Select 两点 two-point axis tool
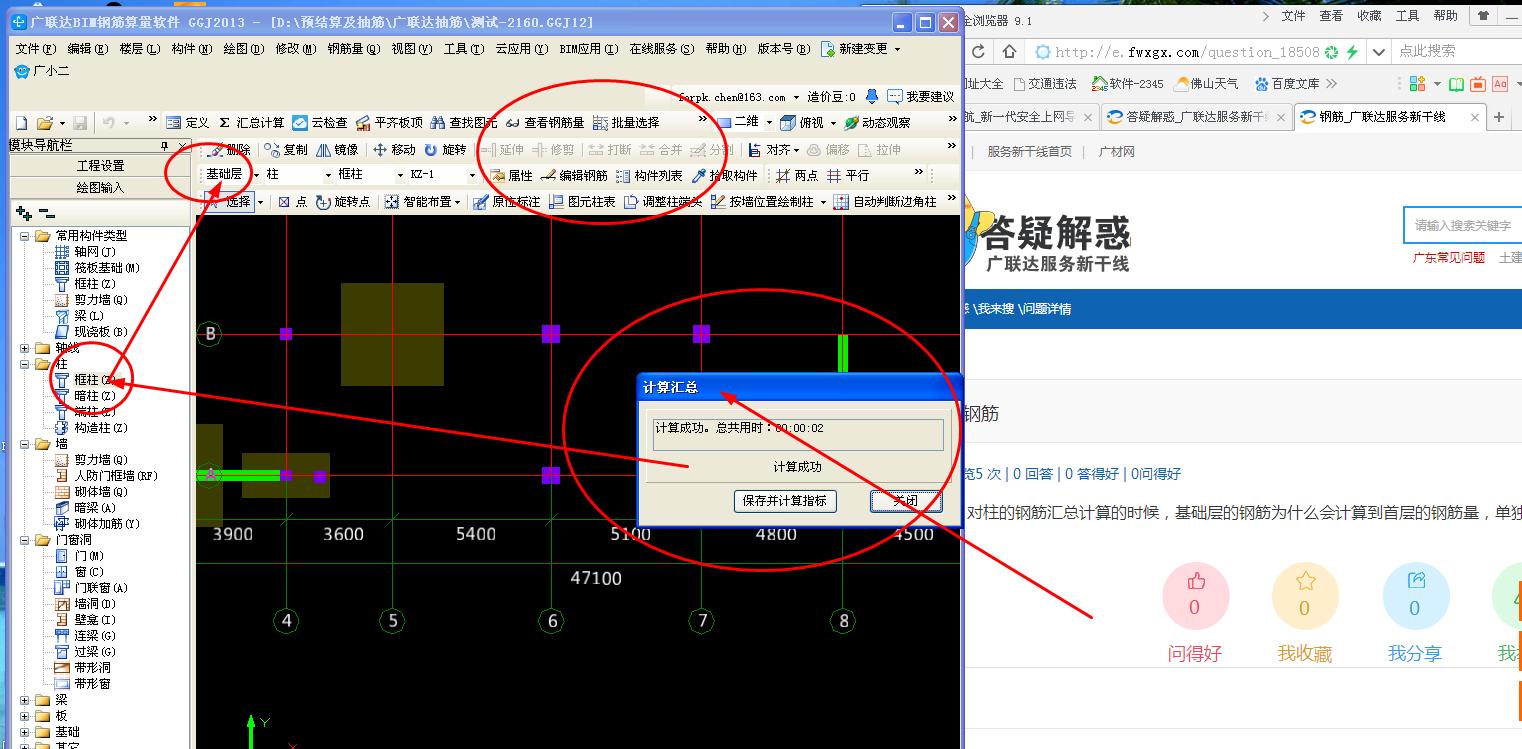The image size is (1522, 749). (797, 175)
